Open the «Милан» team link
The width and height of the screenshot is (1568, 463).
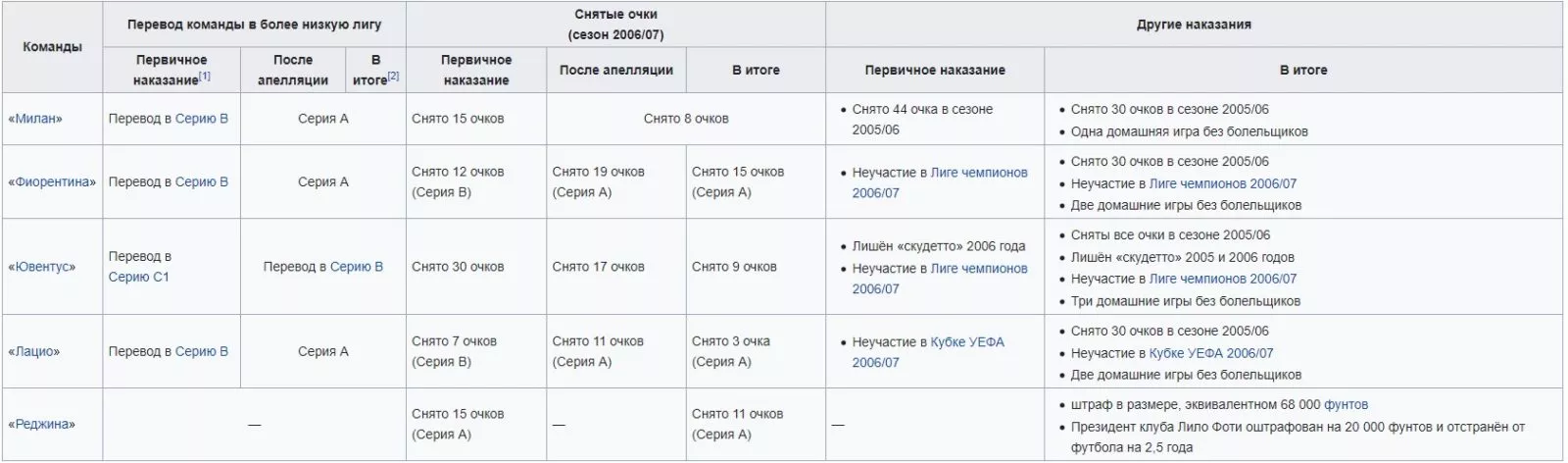point(37,119)
